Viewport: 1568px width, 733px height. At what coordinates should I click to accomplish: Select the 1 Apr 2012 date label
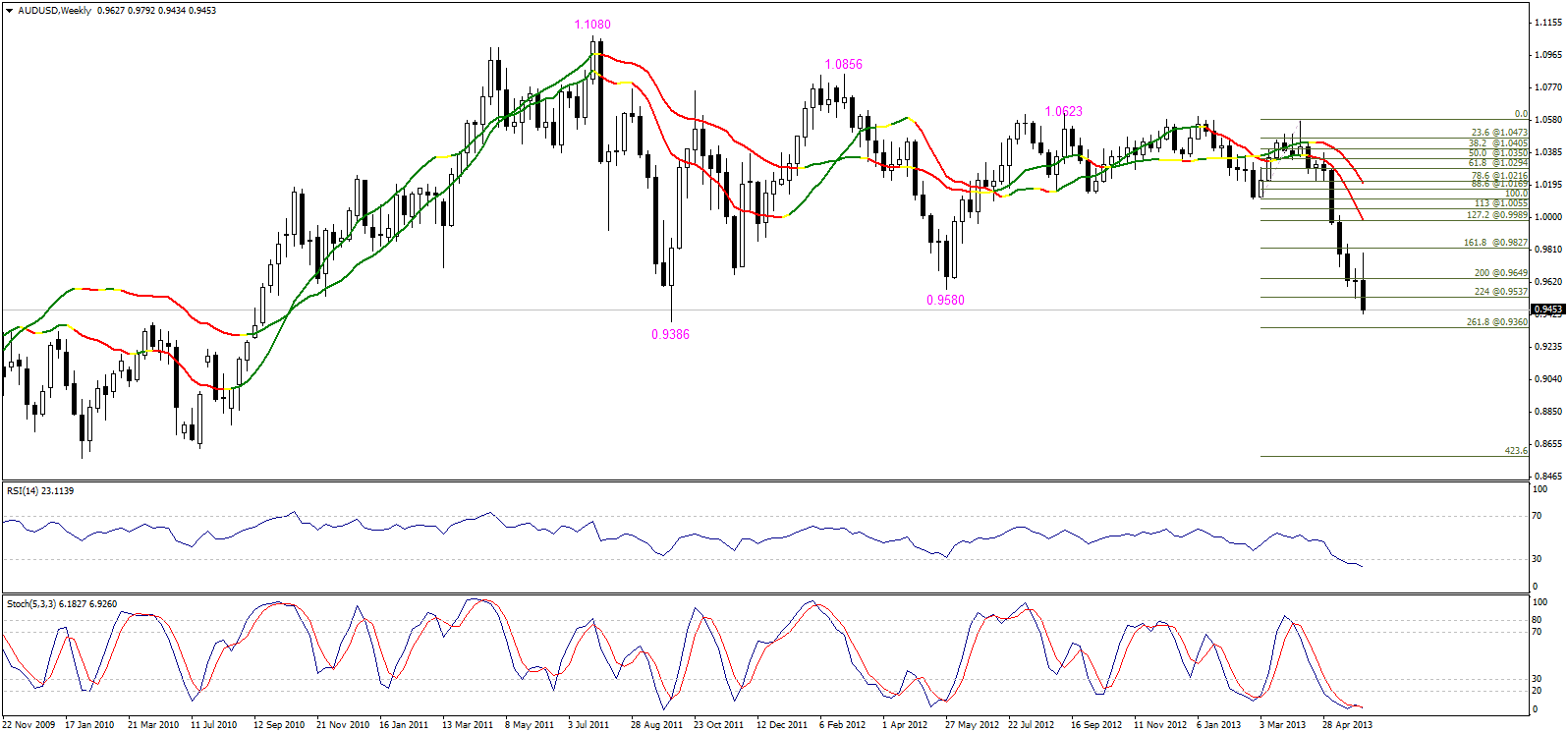point(905,725)
